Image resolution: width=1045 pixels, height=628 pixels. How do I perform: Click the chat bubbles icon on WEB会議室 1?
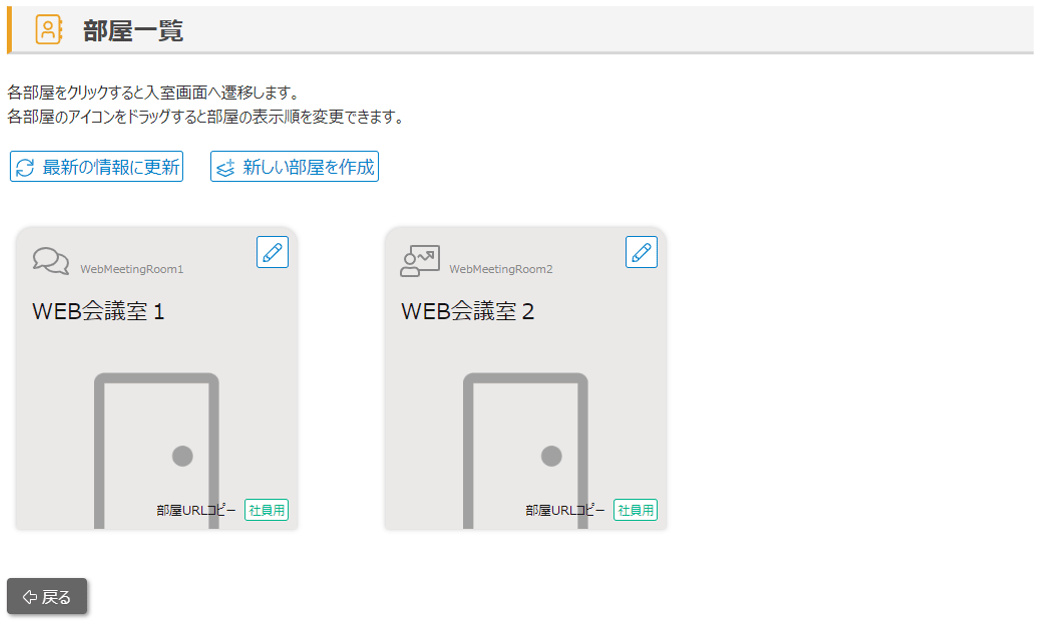coord(51,261)
